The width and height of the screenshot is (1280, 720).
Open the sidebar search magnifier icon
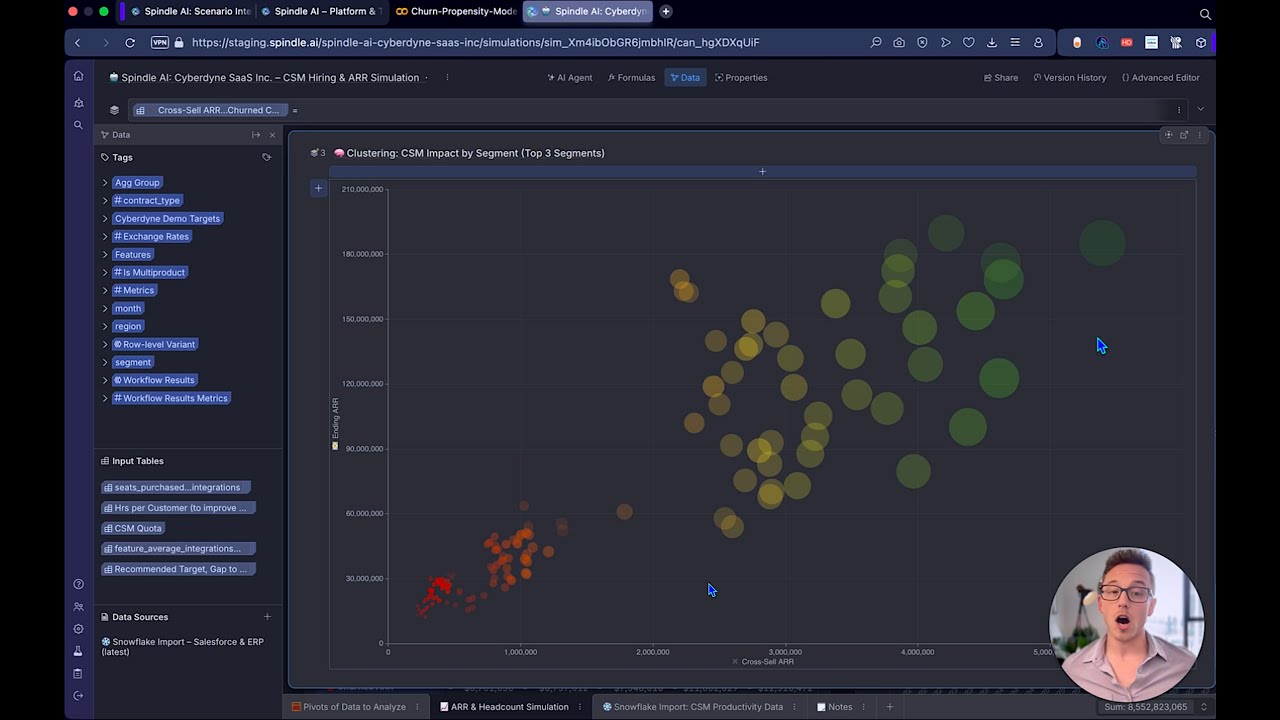78,125
